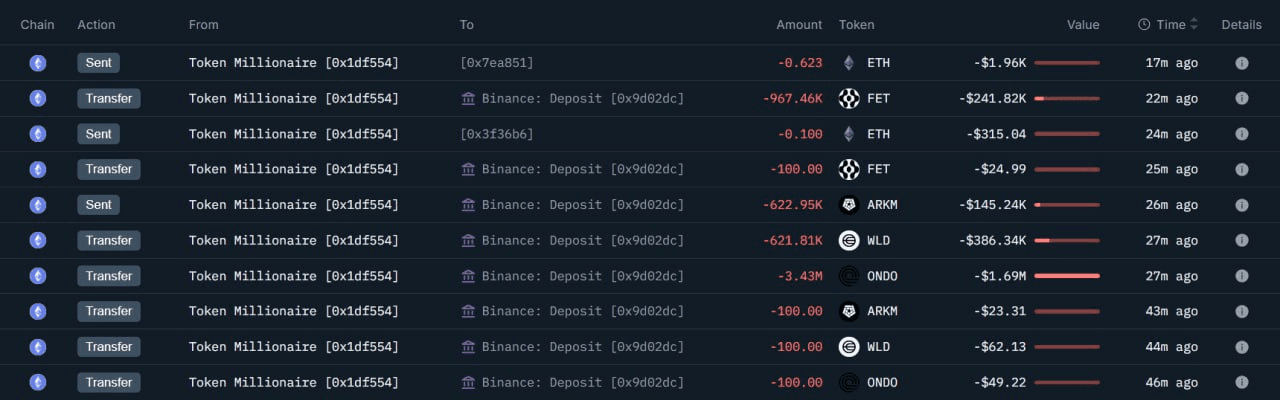Click the Sent badge in the first row
The width and height of the screenshot is (1280, 400).
click(98, 63)
